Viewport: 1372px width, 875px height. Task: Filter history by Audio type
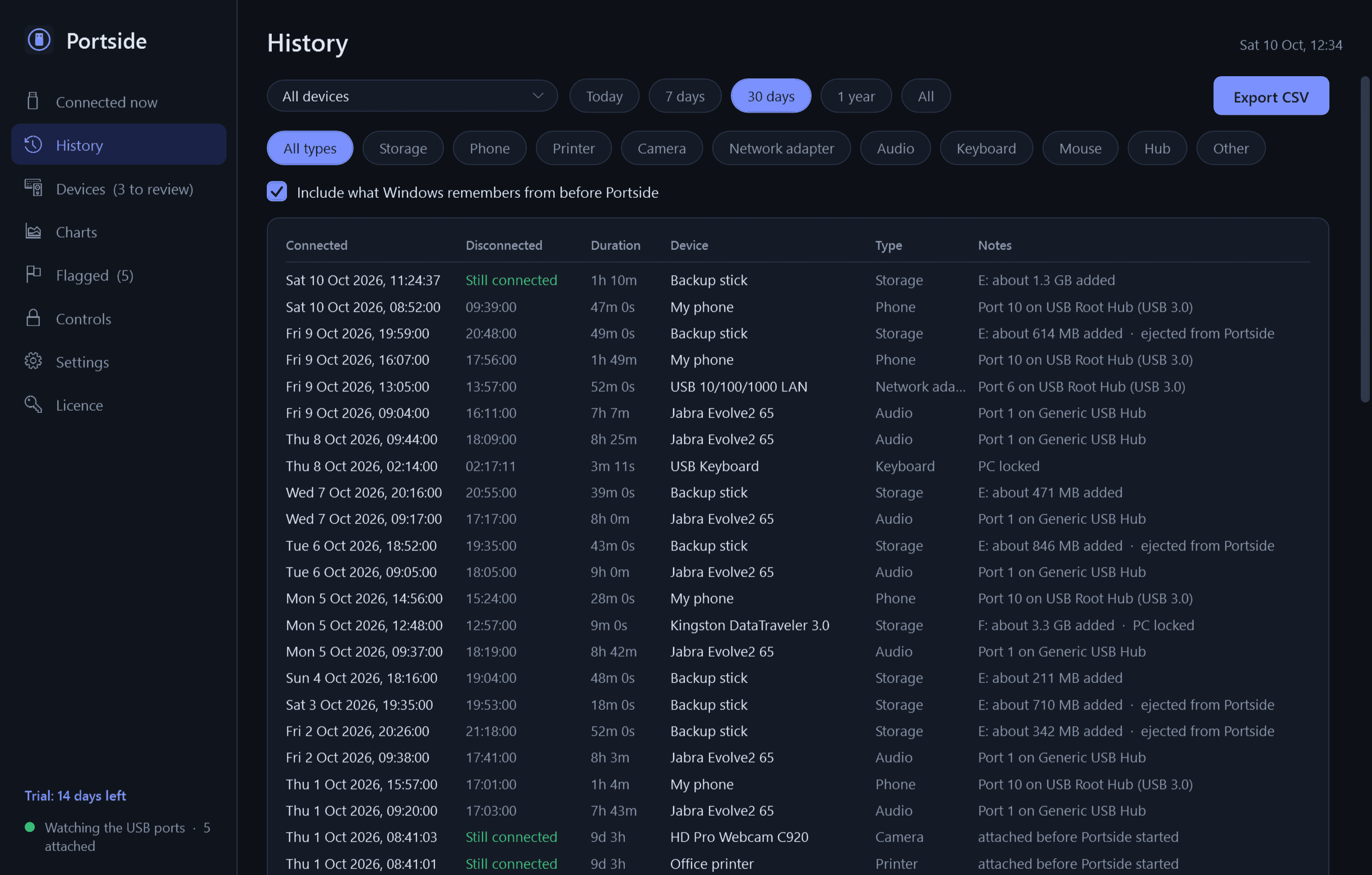click(895, 148)
